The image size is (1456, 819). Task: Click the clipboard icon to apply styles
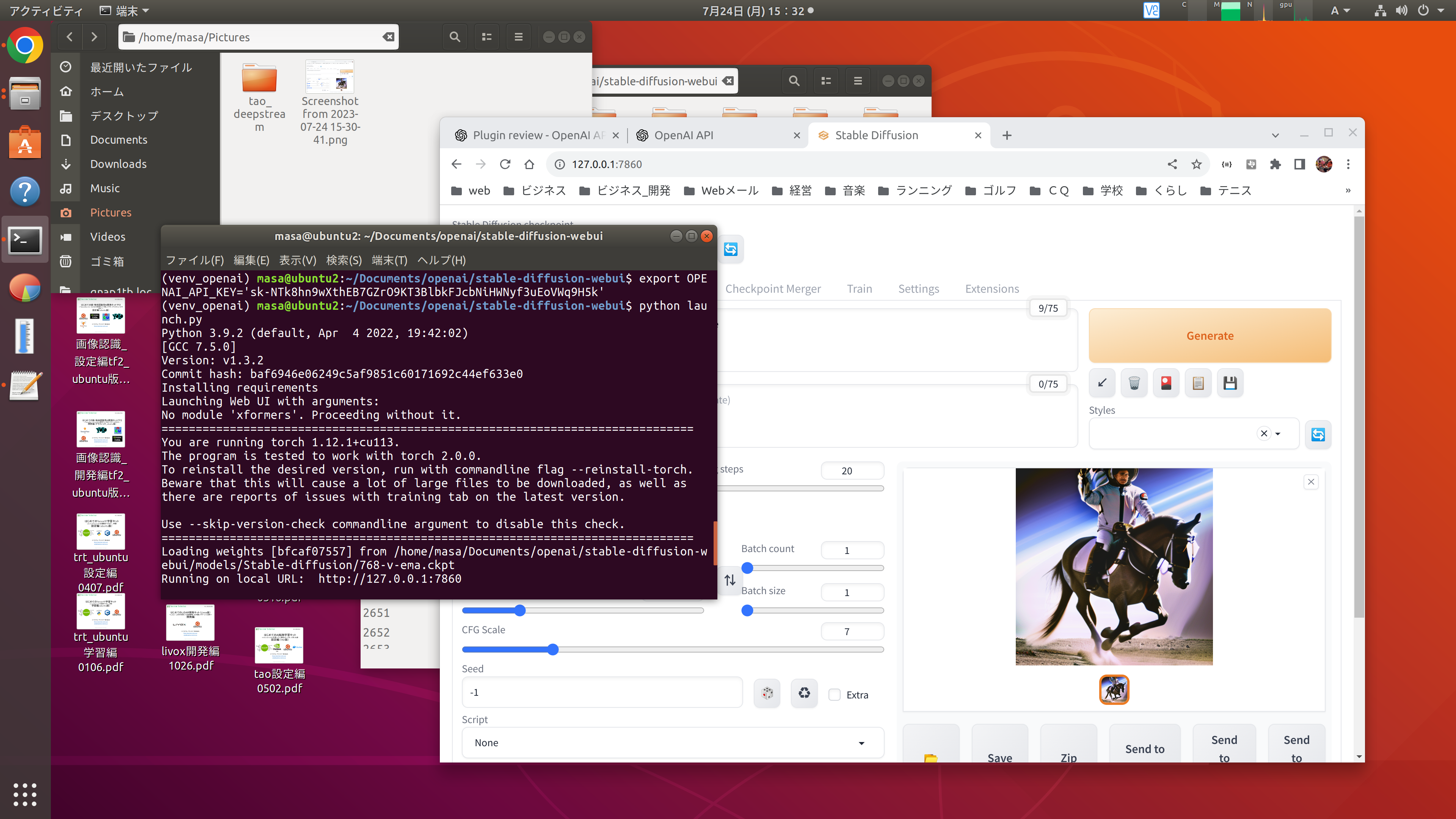[1198, 383]
